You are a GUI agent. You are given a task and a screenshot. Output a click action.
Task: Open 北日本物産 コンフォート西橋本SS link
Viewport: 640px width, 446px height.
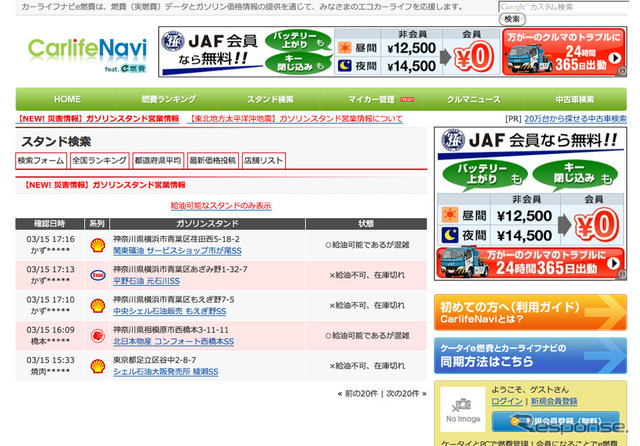point(173,341)
